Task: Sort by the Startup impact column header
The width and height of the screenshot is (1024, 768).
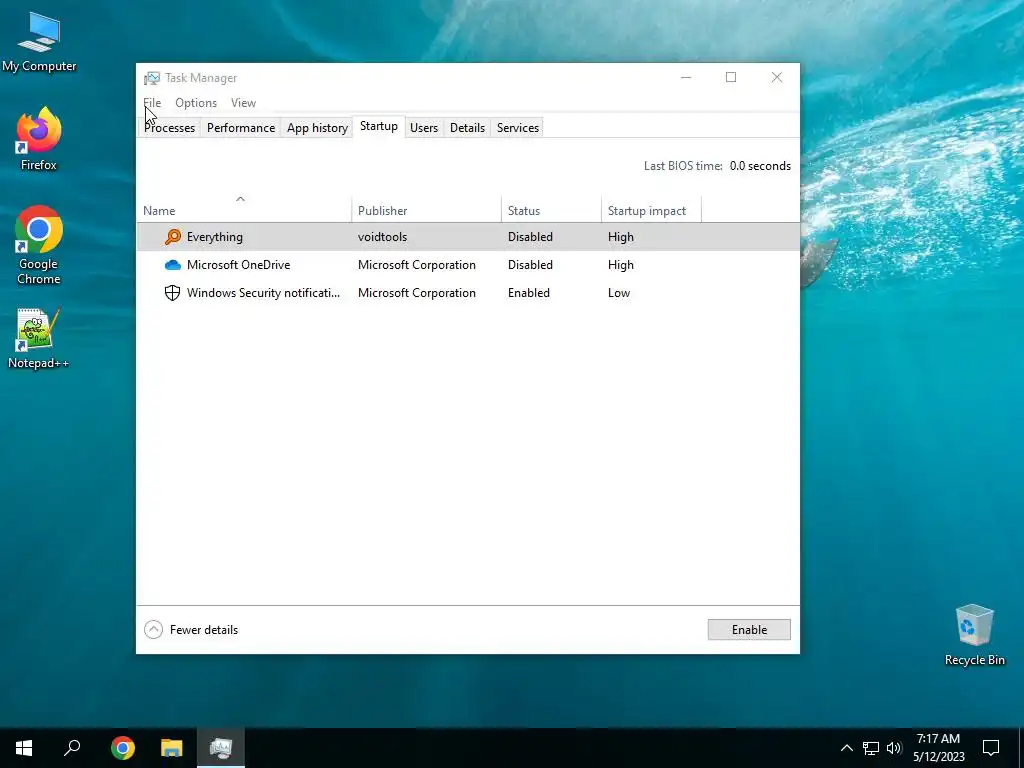Action: (651, 210)
